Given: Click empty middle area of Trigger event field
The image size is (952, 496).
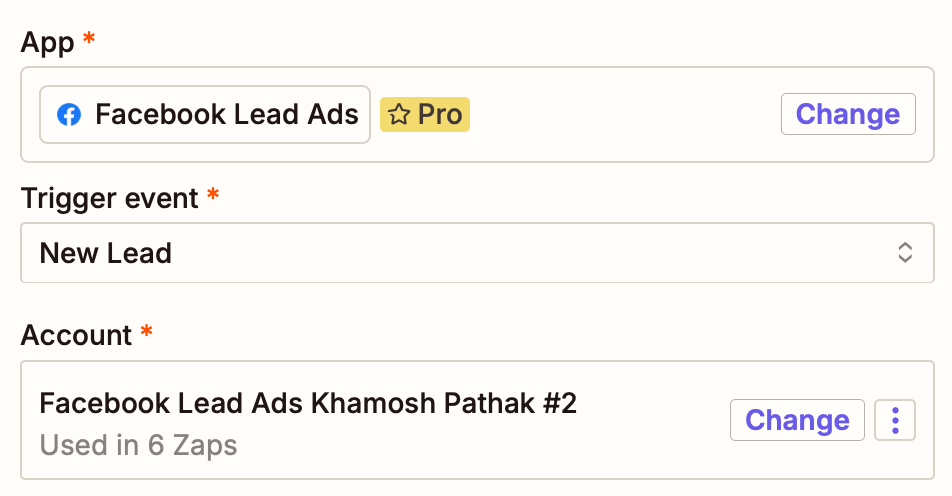Looking at the screenshot, I should pyautogui.click(x=530, y=253).
